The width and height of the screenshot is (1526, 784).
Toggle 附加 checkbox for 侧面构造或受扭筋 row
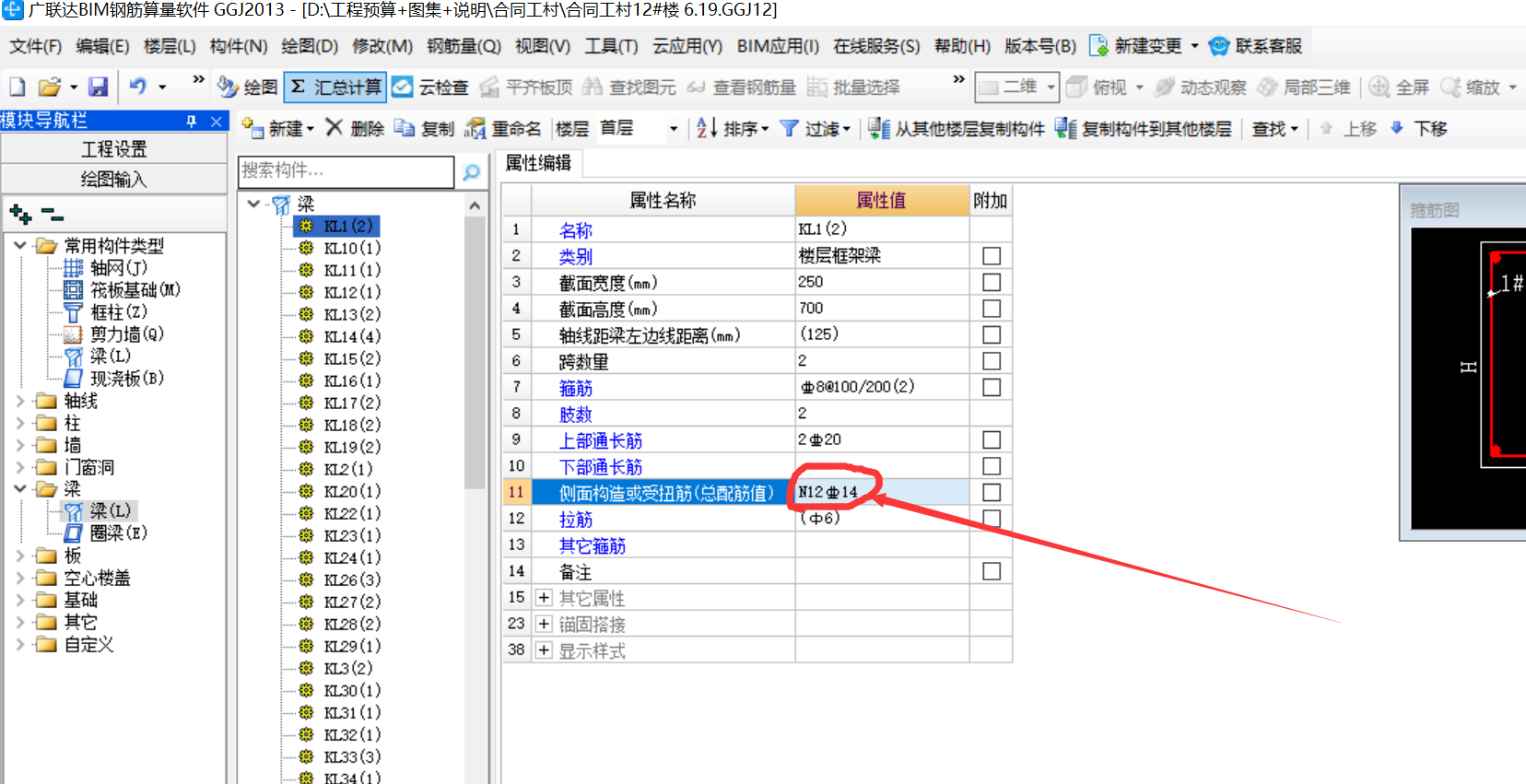(x=992, y=492)
